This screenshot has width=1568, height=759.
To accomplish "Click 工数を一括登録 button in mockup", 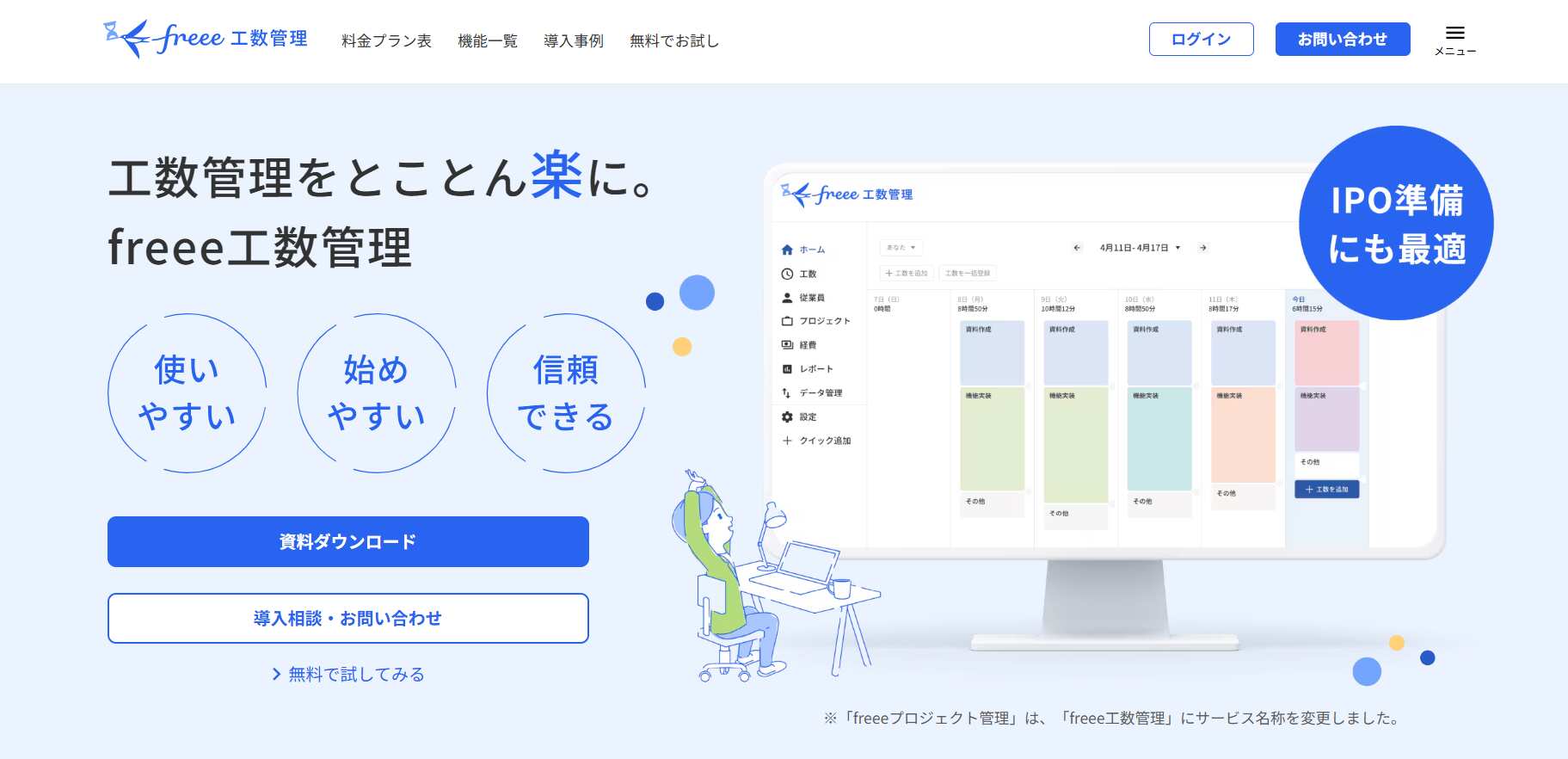I will (x=968, y=273).
